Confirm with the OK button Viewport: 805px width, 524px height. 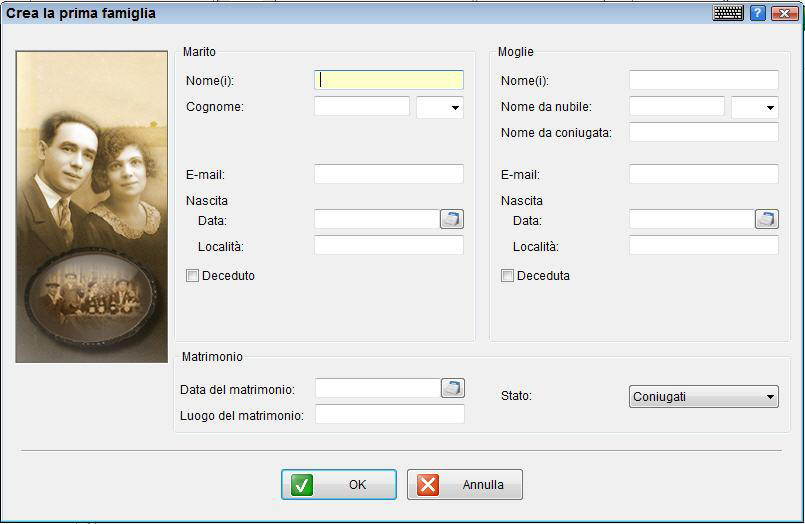coord(339,484)
